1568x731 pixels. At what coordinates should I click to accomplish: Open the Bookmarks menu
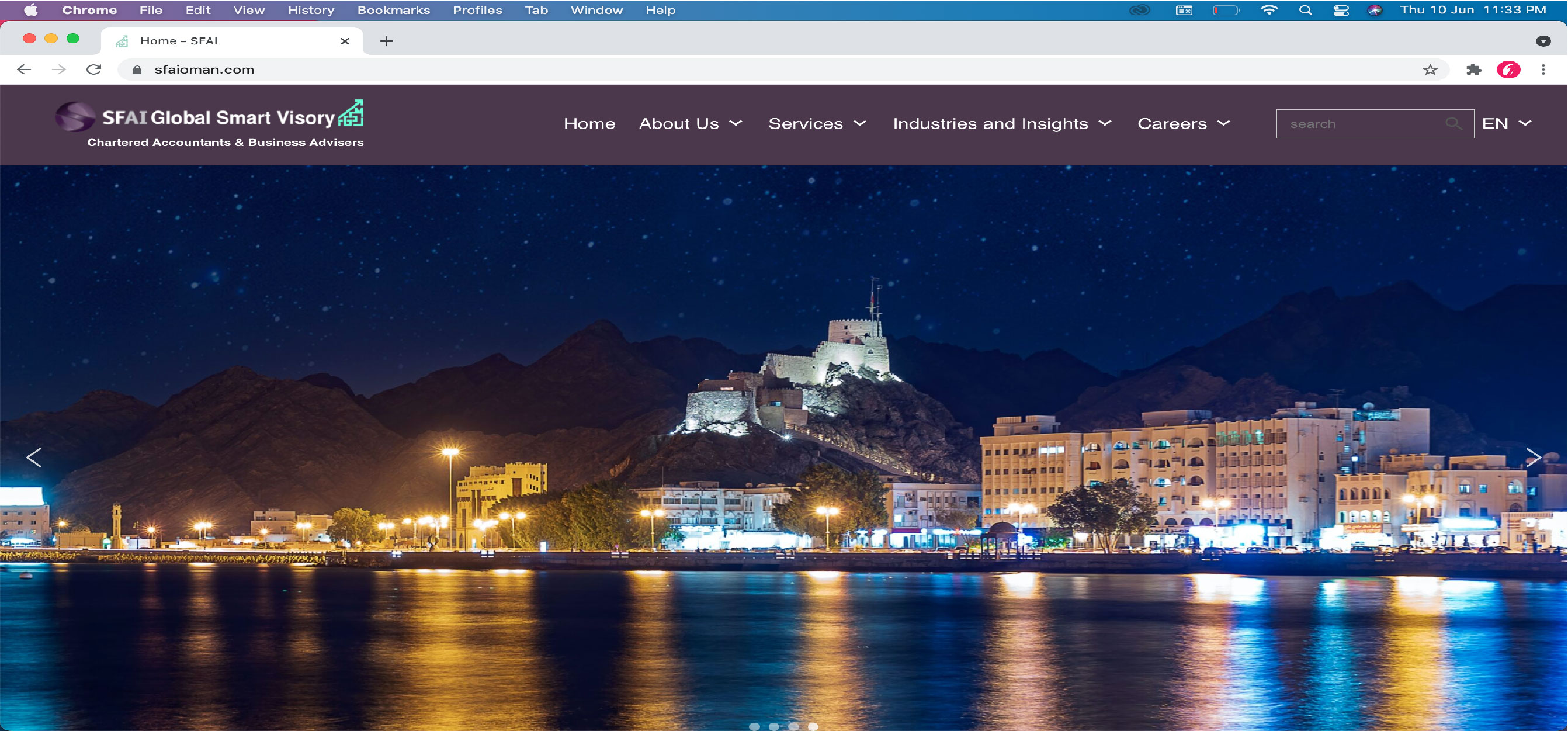pos(394,10)
